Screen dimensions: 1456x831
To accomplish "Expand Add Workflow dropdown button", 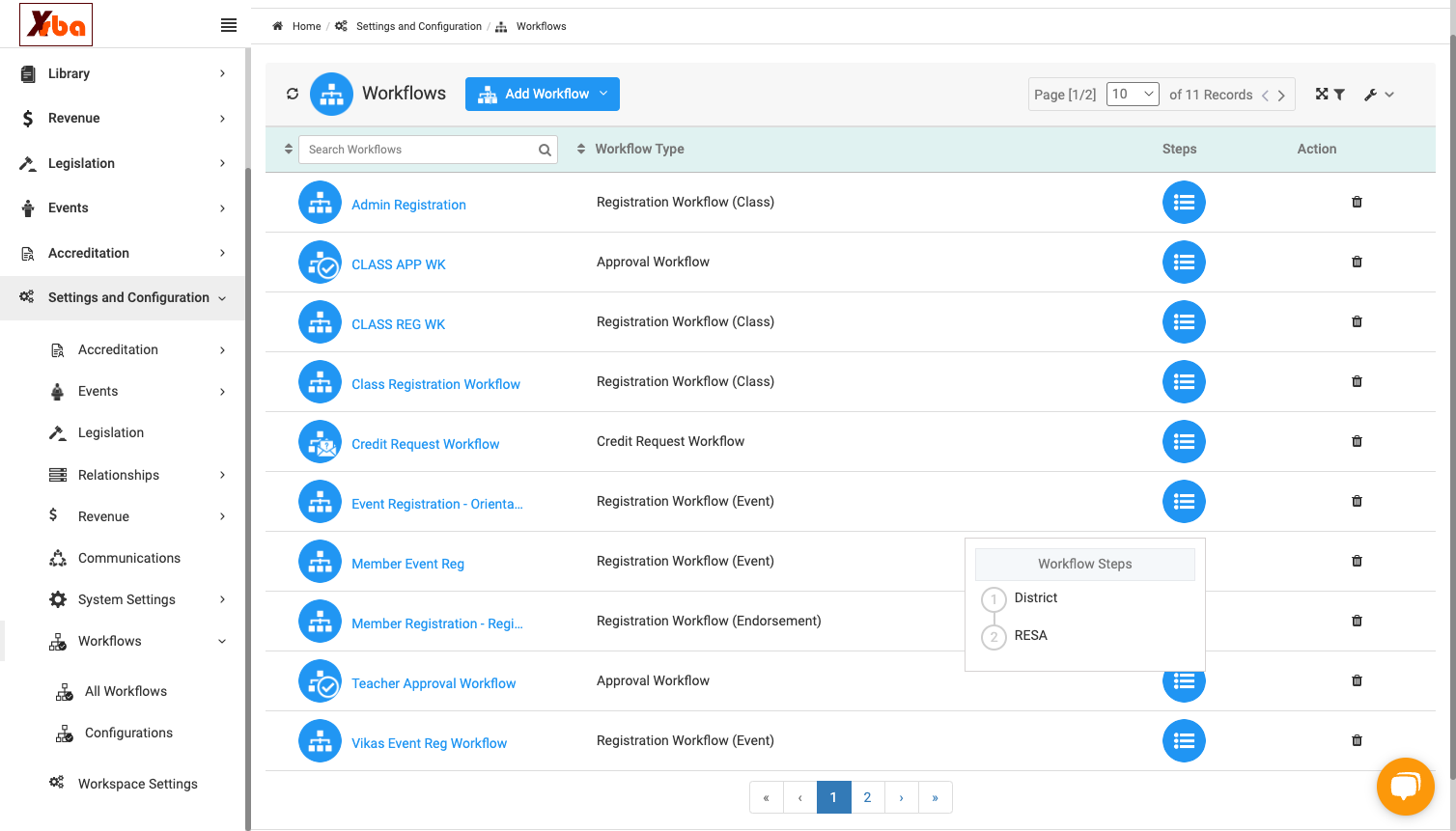I will (543, 94).
